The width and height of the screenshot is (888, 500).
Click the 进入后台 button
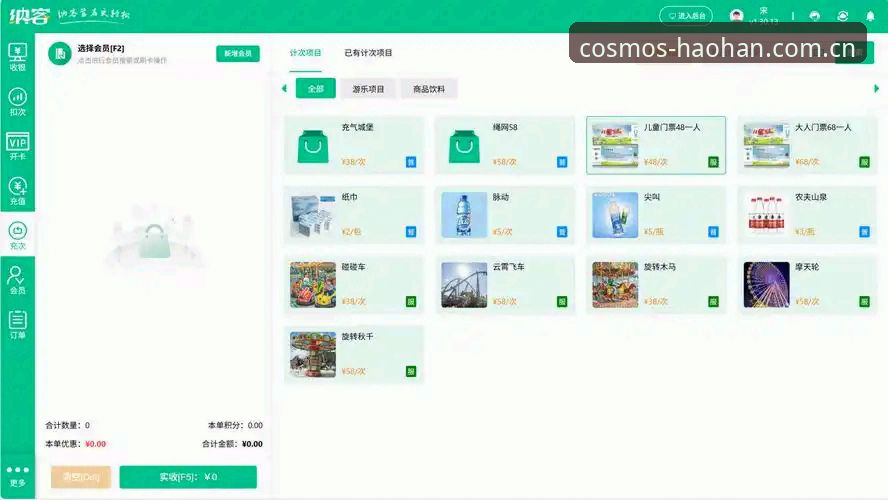point(686,16)
